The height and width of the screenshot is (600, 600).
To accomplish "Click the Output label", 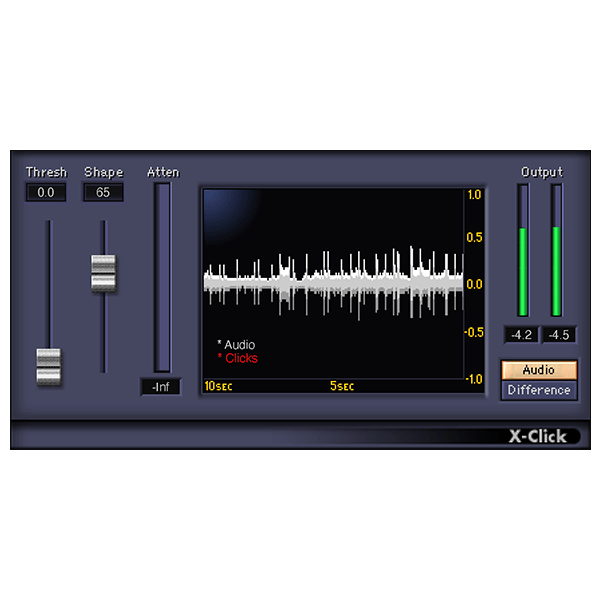I will [542, 172].
